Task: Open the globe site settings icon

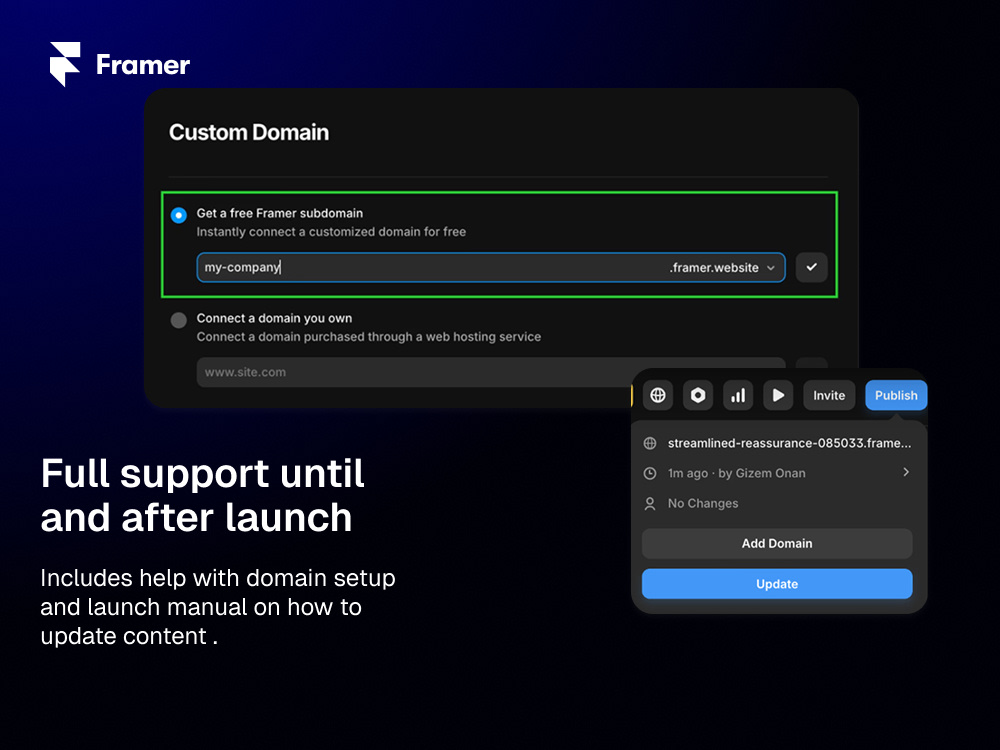Action: 658,395
